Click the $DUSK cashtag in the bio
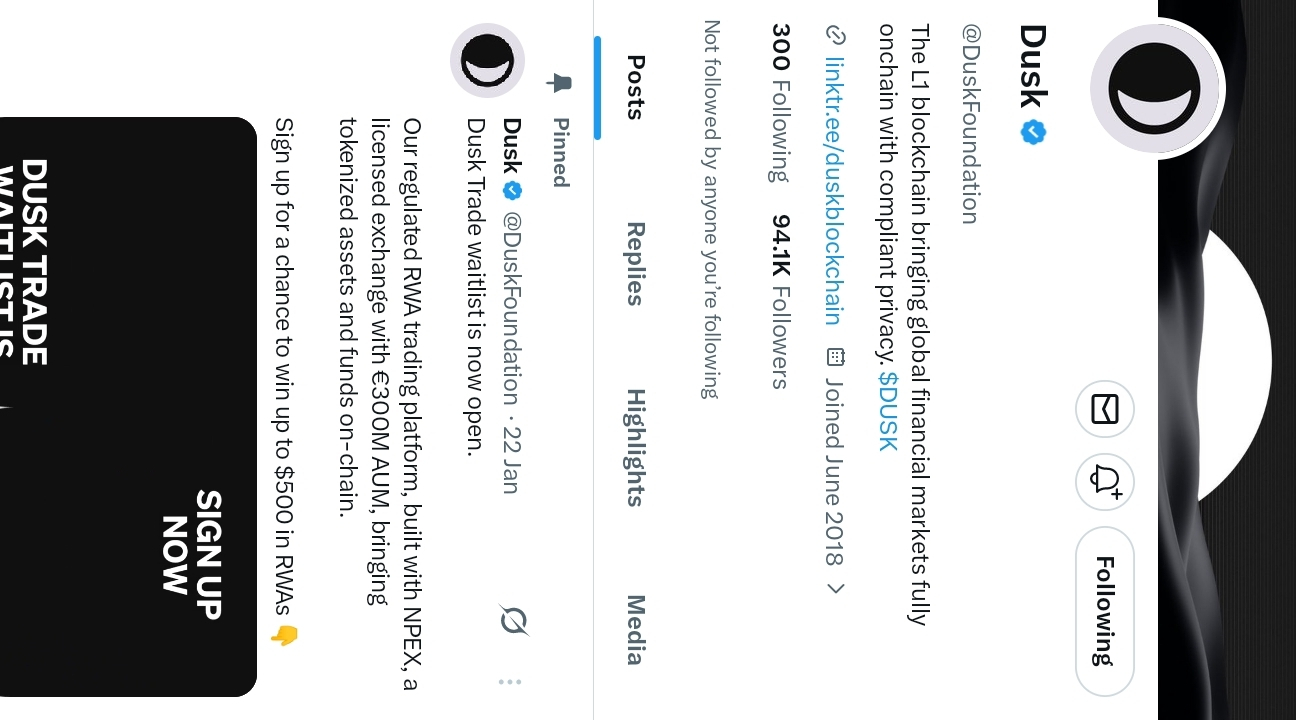 889,411
